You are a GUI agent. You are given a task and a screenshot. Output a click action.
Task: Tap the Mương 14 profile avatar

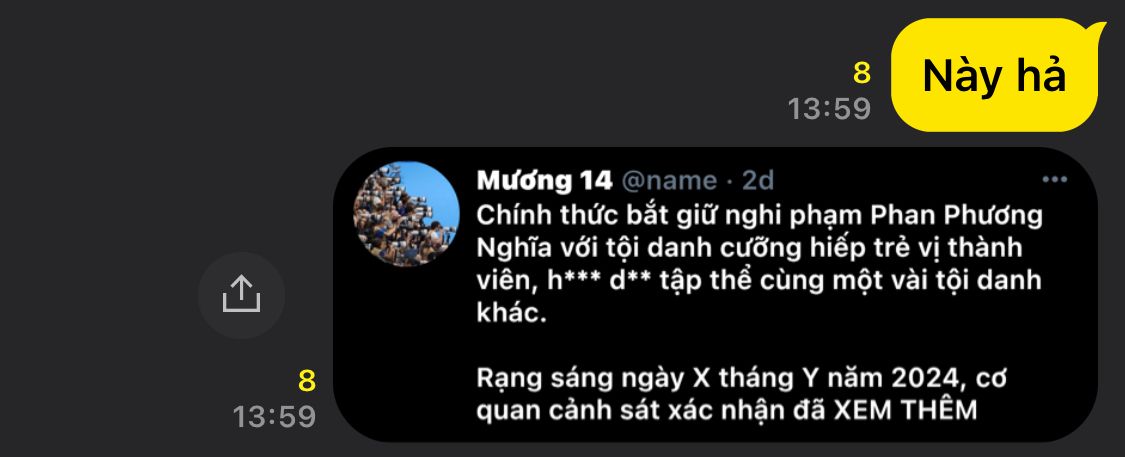[x=406, y=214]
